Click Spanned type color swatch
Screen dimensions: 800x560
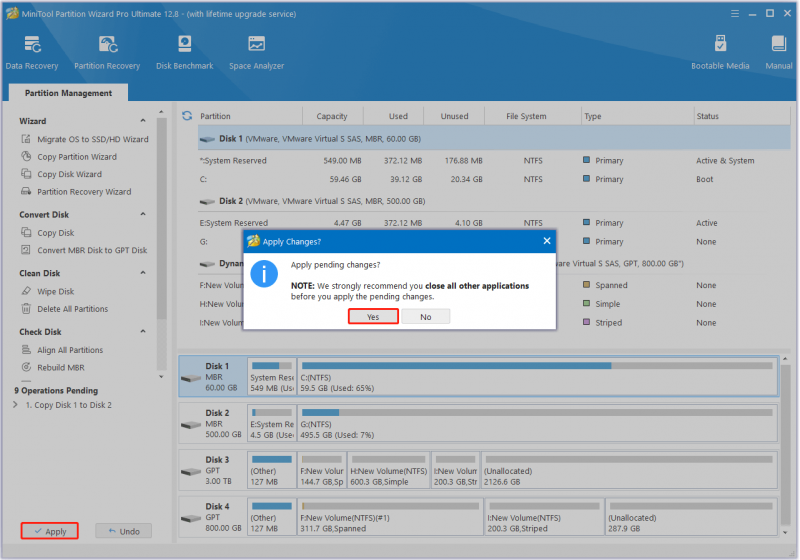(586, 285)
